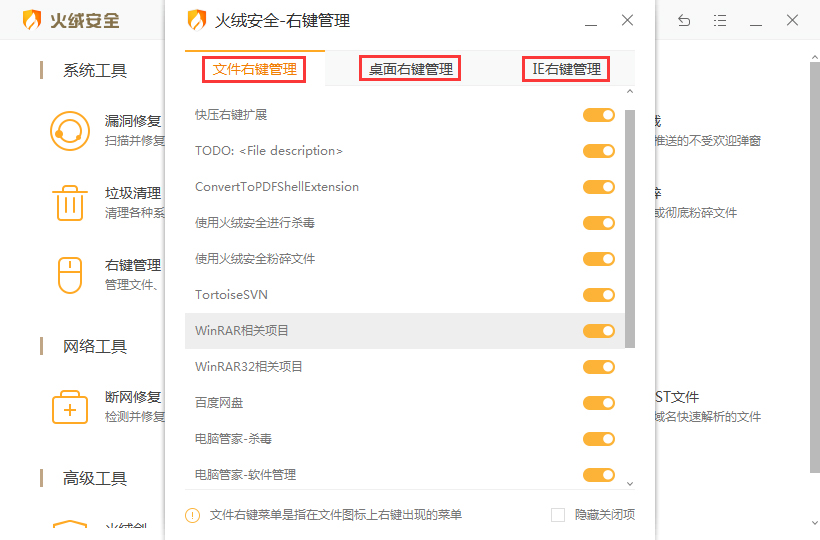Click the list scroll-down arrow

coord(630,483)
